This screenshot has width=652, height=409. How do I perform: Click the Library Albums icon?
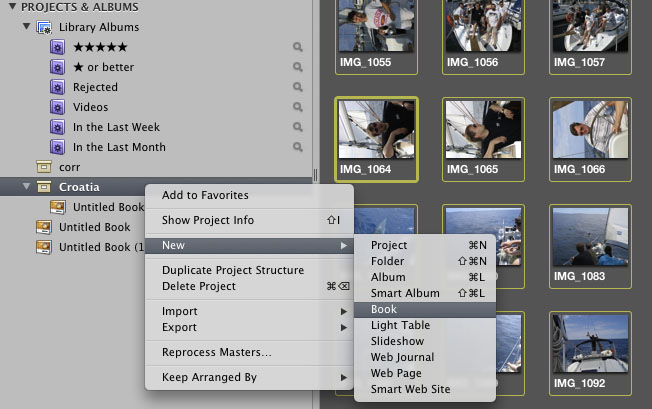44,27
